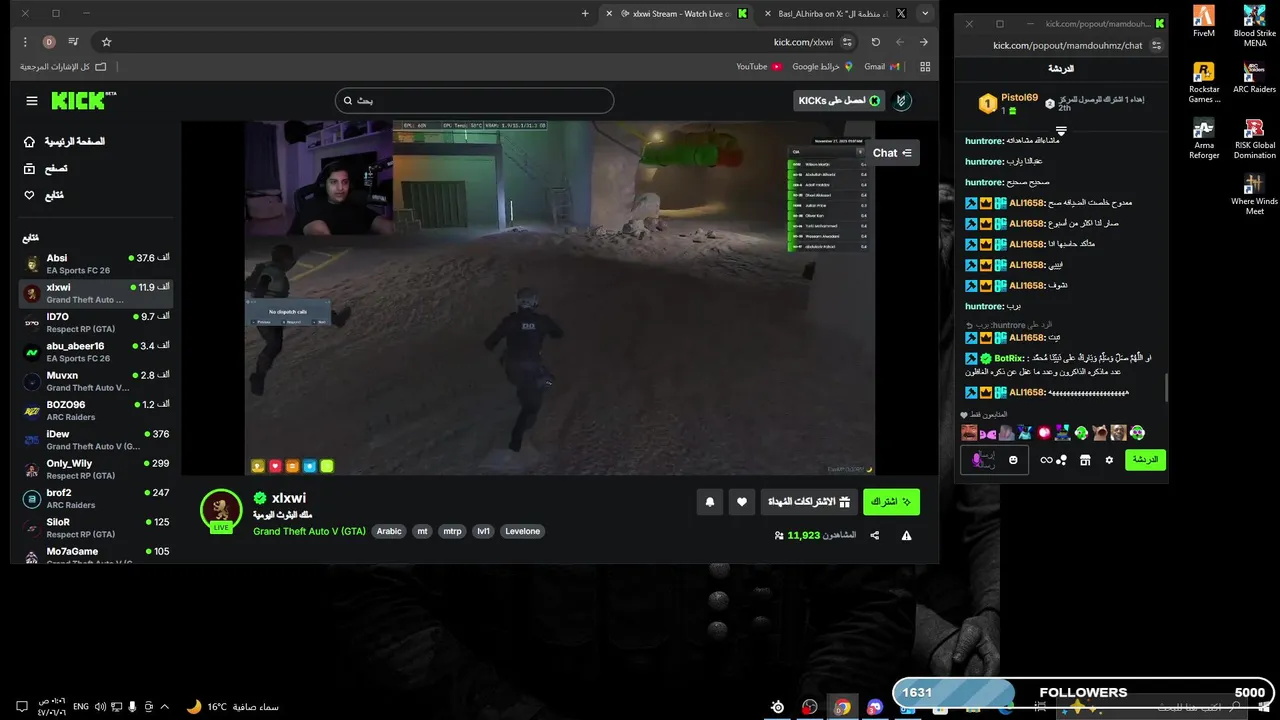Open a new browser tab with plus icon
The width and height of the screenshot is (1280, 720).
point(585,14)
